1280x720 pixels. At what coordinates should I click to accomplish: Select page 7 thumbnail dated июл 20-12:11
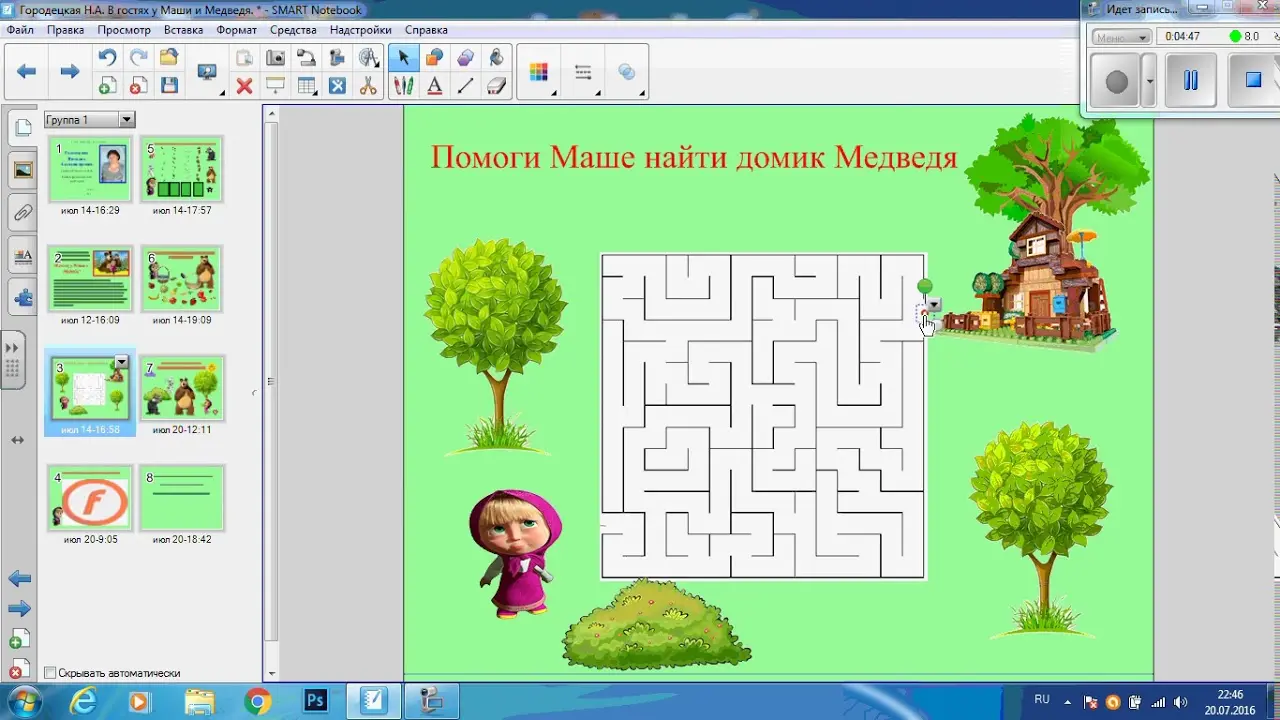[181, 389]
